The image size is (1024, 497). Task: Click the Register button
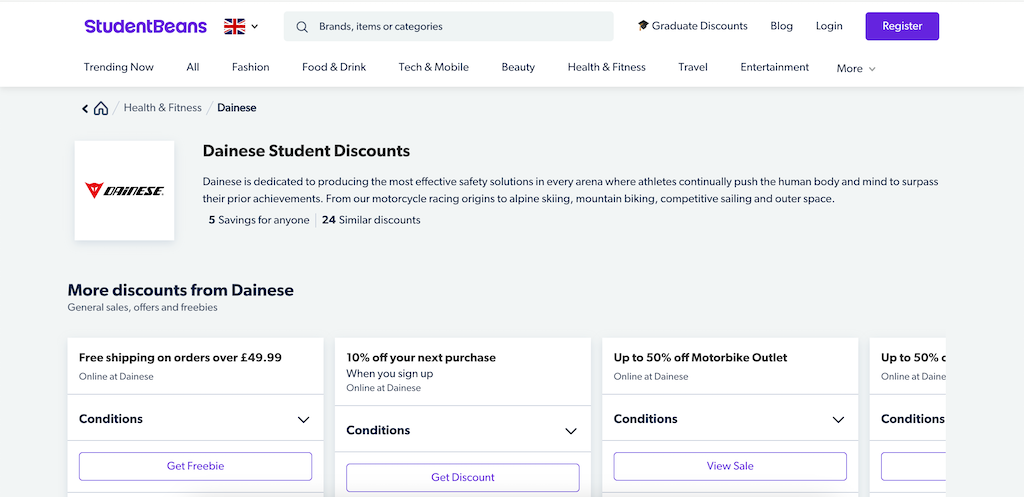tap(902, 26)
